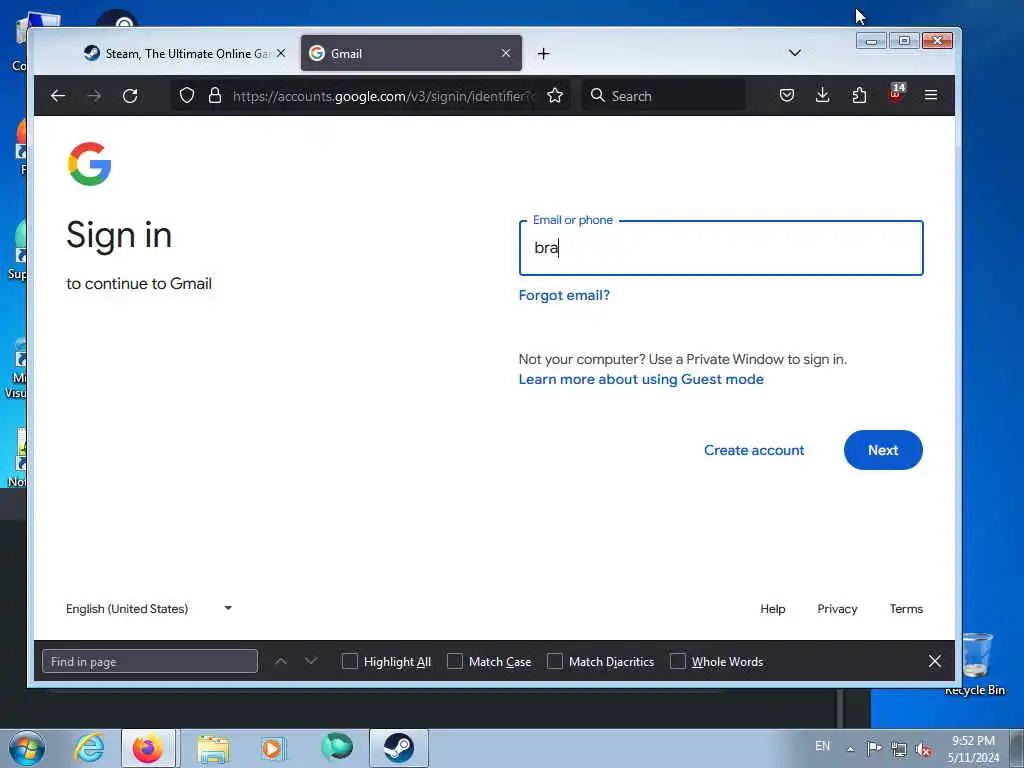Close the find bar with the X

pyautogui.click(x=935, y=662)
